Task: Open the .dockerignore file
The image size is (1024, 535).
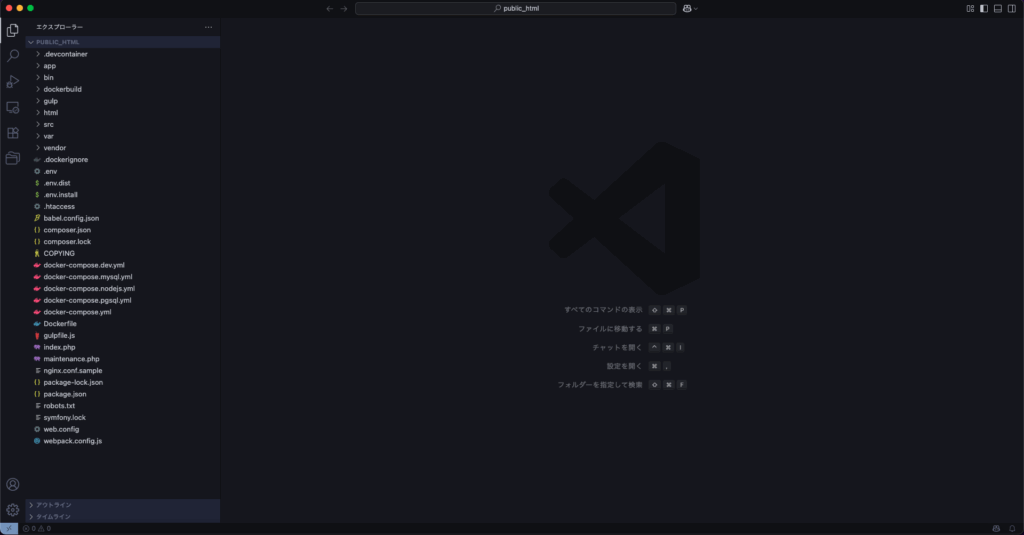Action: [123, 159]
